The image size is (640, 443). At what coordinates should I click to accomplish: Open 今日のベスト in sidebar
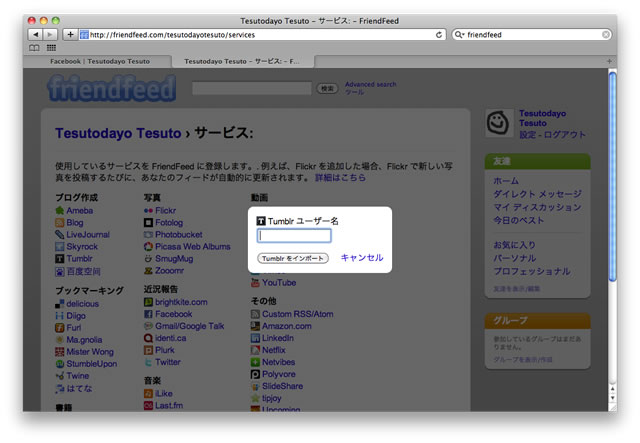519,220
